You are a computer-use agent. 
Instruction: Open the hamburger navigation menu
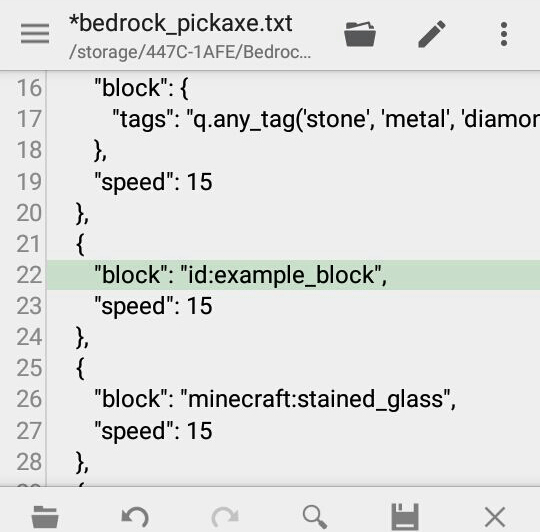(35, 33)
